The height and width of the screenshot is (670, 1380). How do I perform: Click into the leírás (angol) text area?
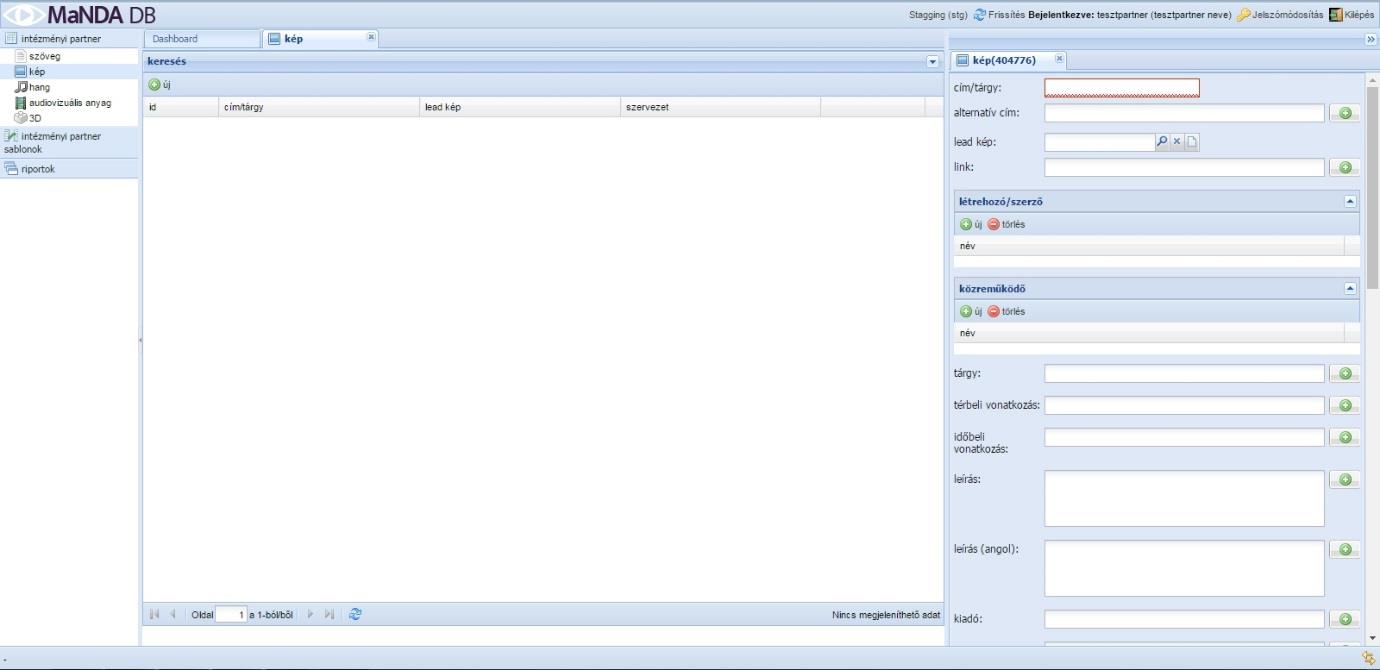(x=1184, y=568)
